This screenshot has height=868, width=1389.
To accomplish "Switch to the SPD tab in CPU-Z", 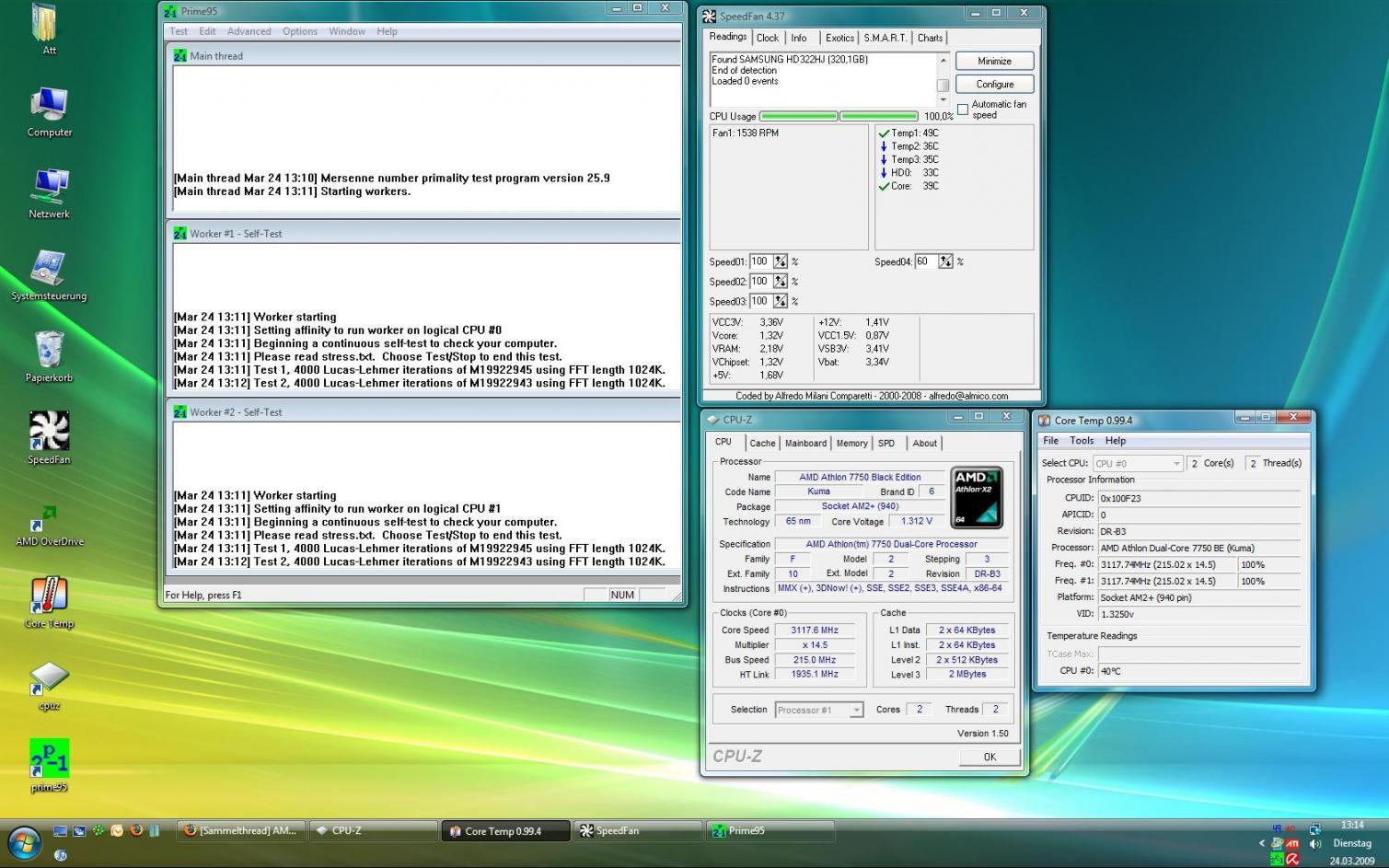I will 886,443.
